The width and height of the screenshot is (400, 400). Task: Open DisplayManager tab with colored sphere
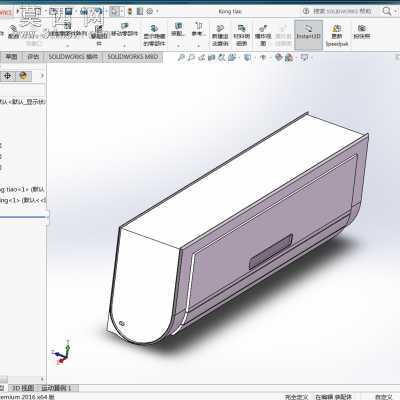pos(23,76)
